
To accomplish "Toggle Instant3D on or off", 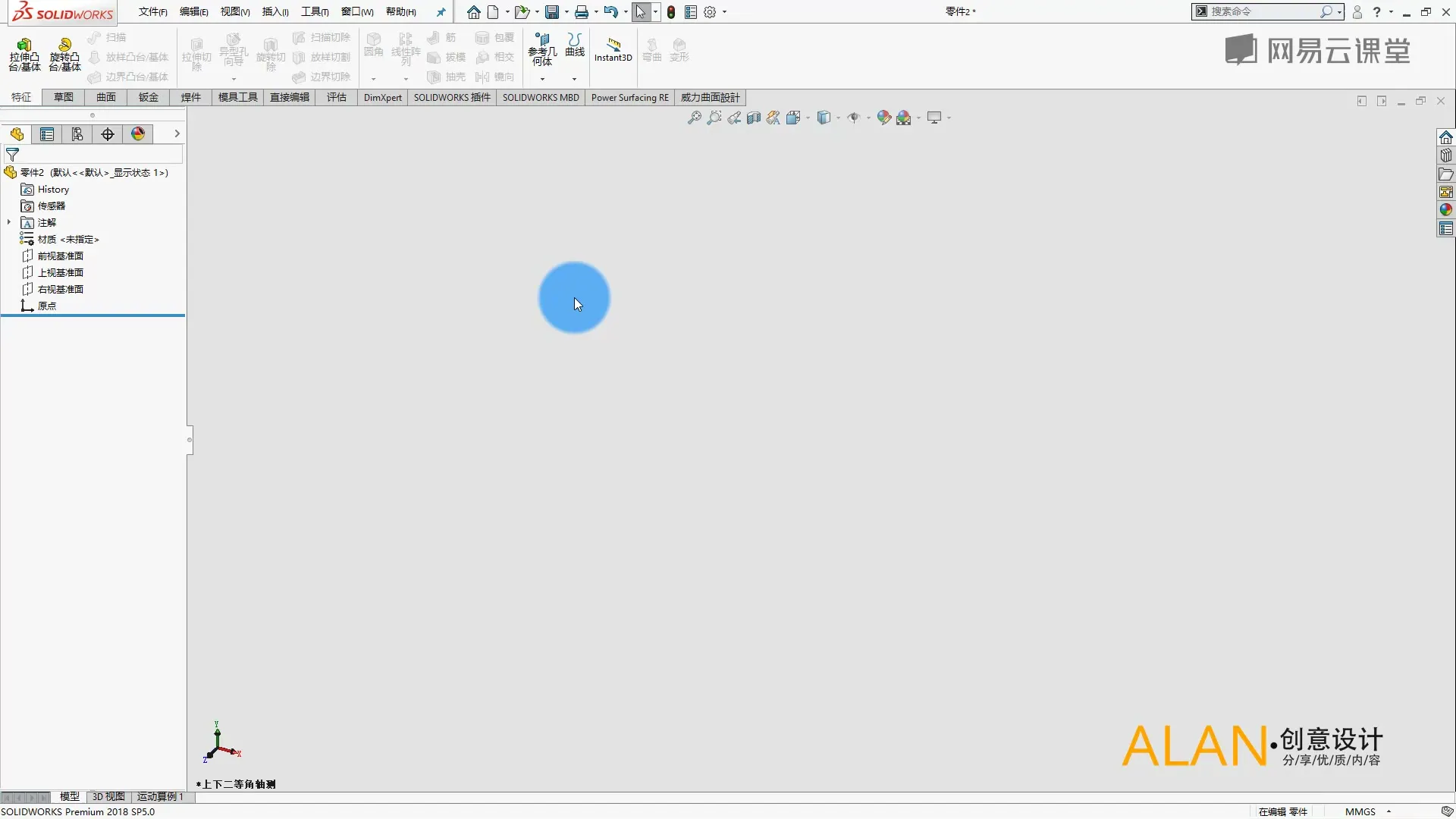I will 613,46.
